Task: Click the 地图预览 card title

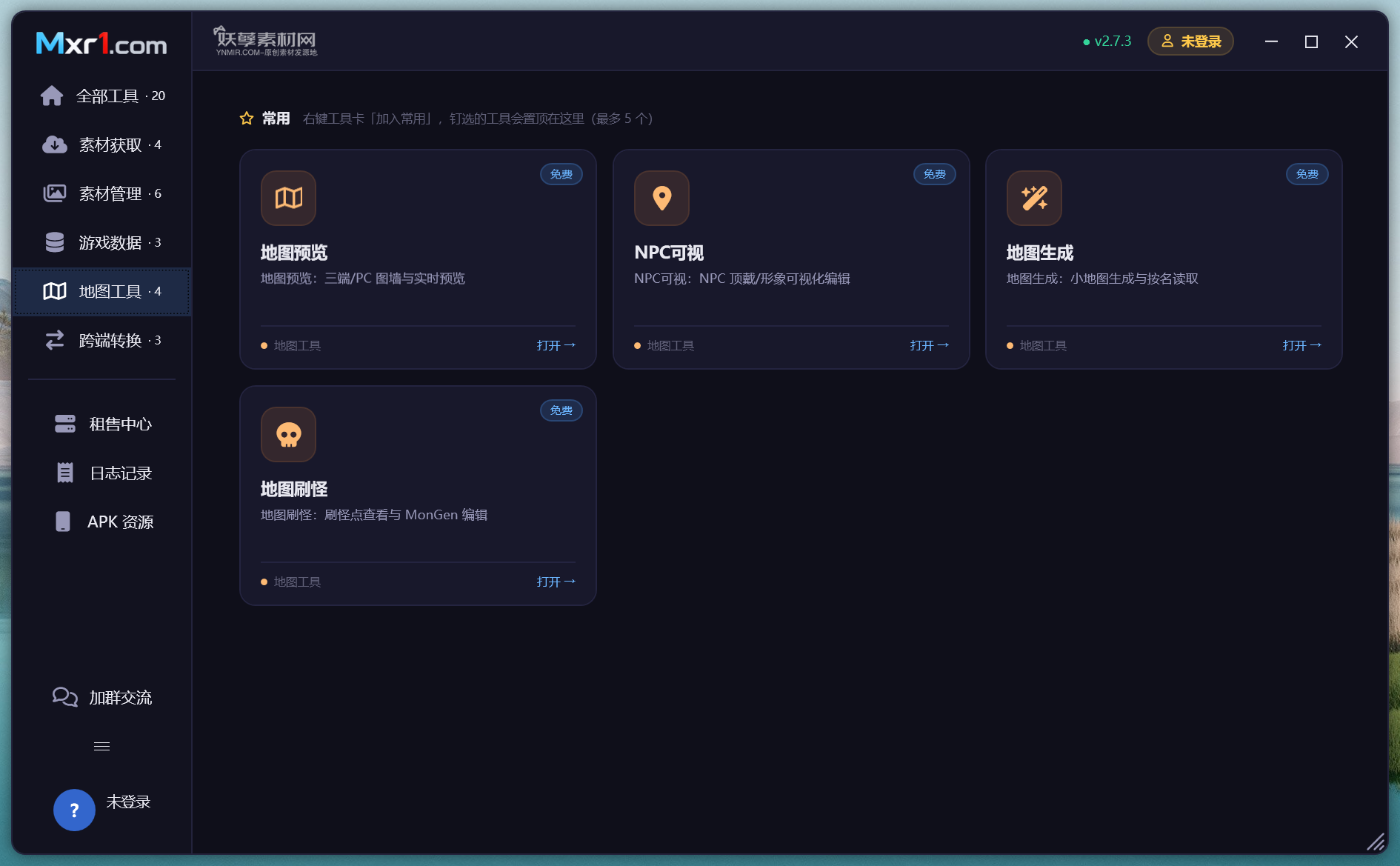Action: 294,253
